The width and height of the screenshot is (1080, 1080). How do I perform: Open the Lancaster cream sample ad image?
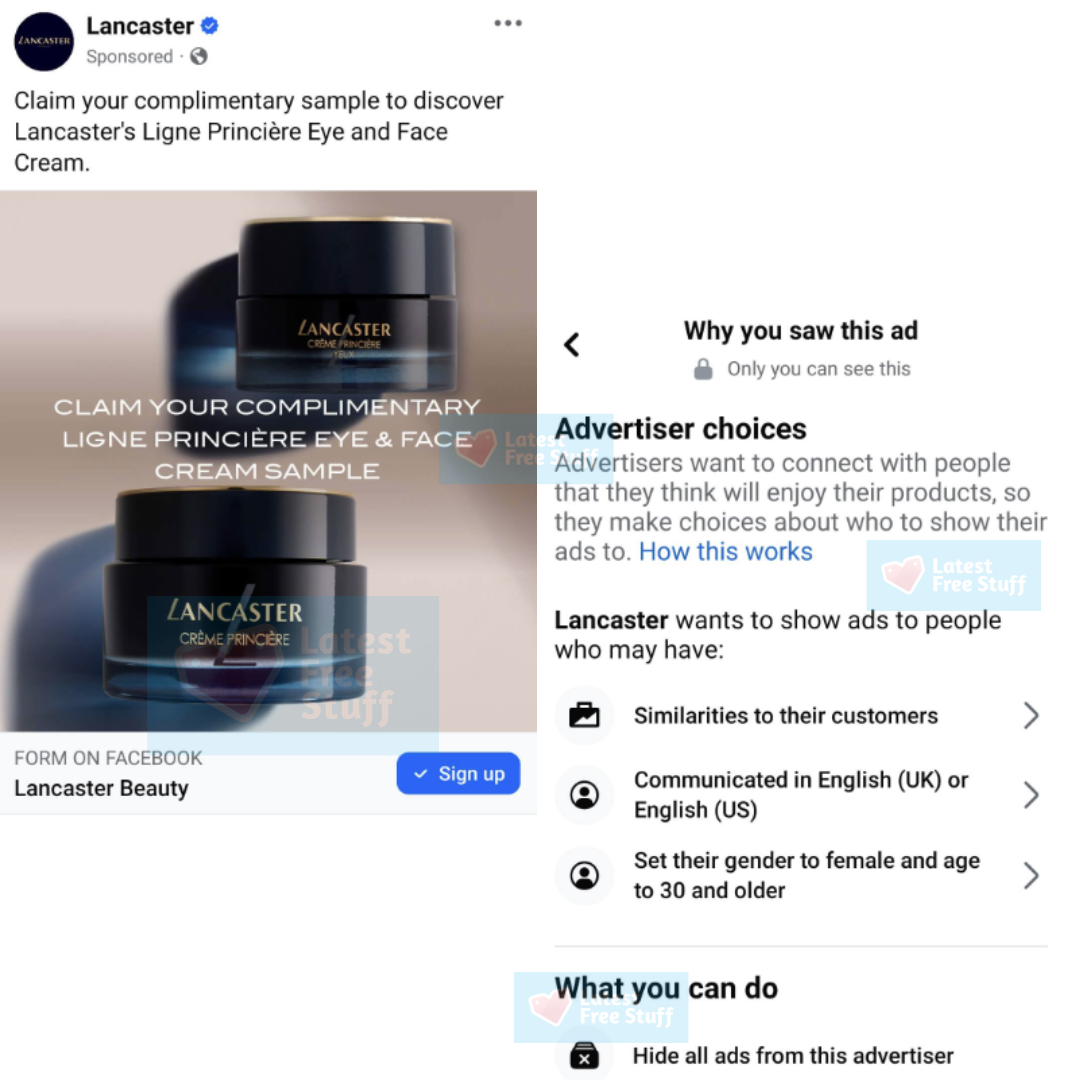[268, 461]
